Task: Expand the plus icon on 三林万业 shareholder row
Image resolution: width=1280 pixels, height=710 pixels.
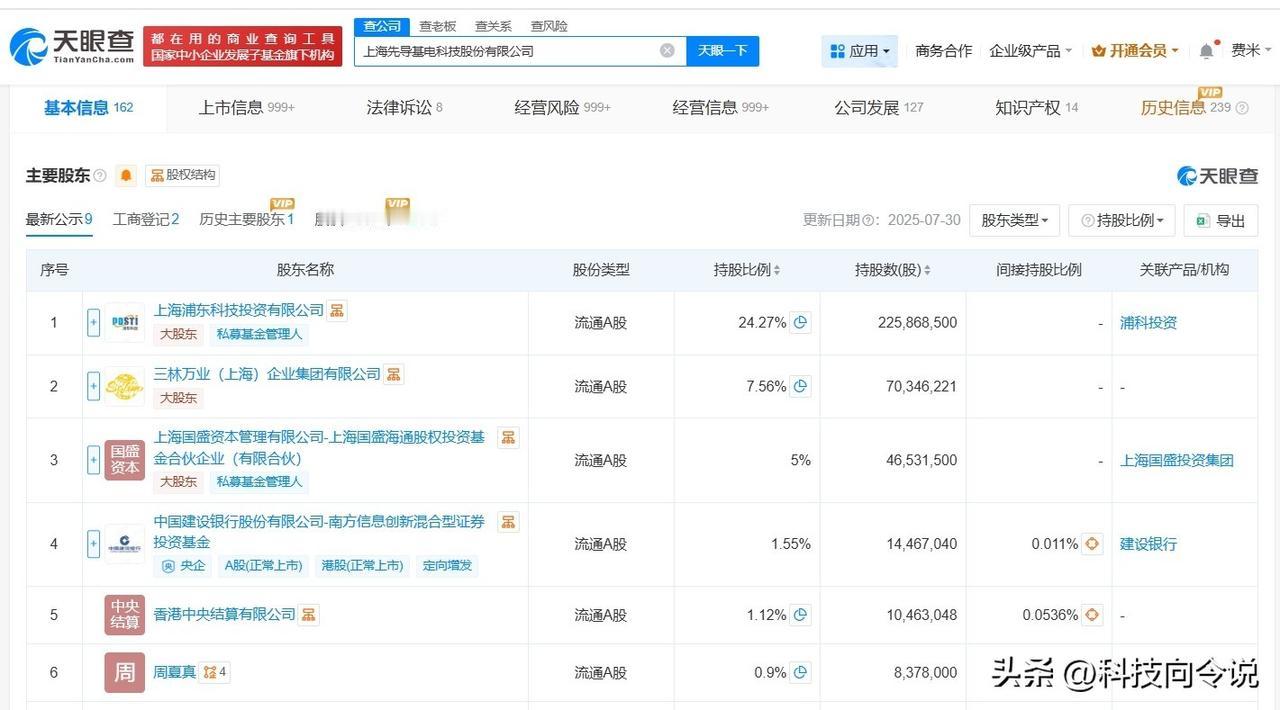Action: 93,386
